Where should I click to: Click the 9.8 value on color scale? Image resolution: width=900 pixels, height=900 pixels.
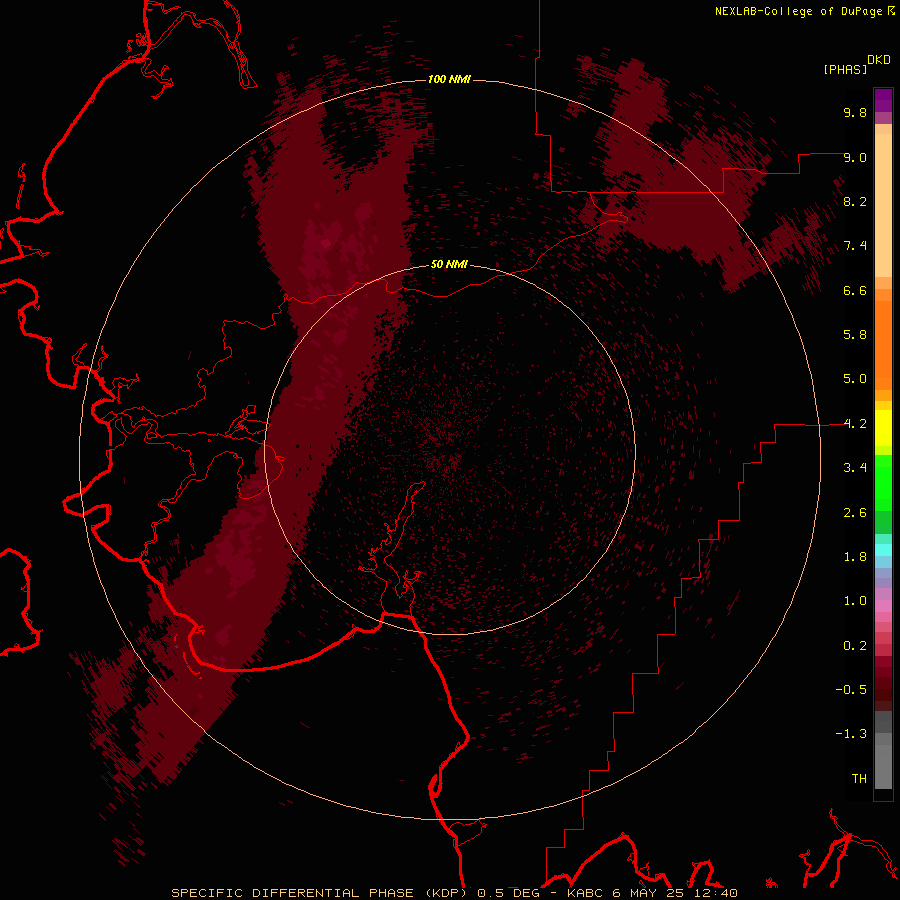point(855,112)
